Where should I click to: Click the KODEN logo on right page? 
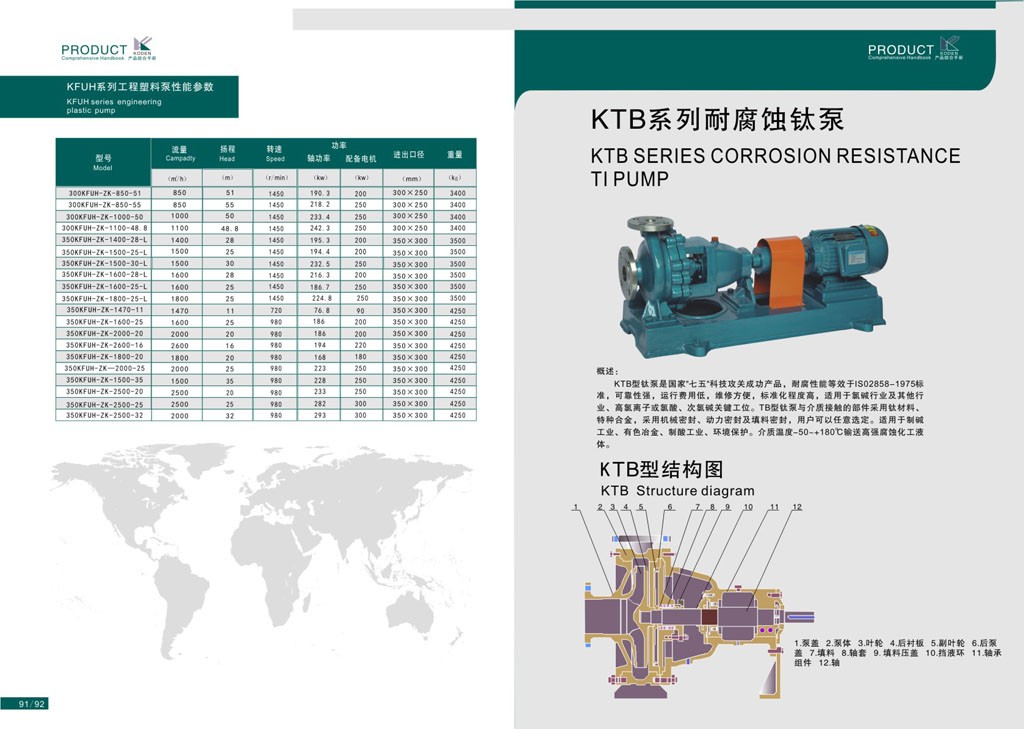[948, 46]
